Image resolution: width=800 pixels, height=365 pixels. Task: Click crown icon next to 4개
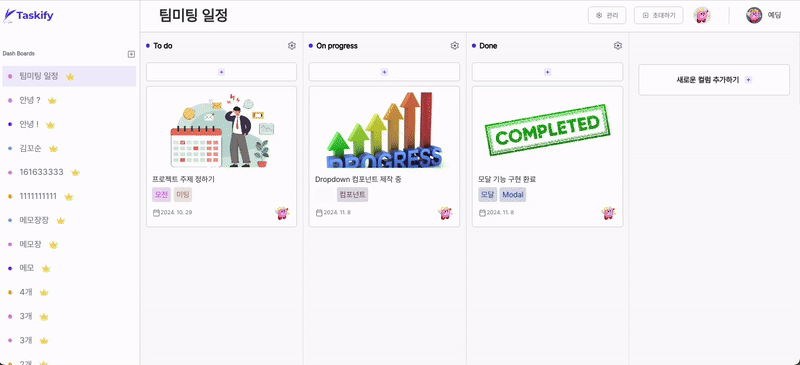[x=43, y=293]
